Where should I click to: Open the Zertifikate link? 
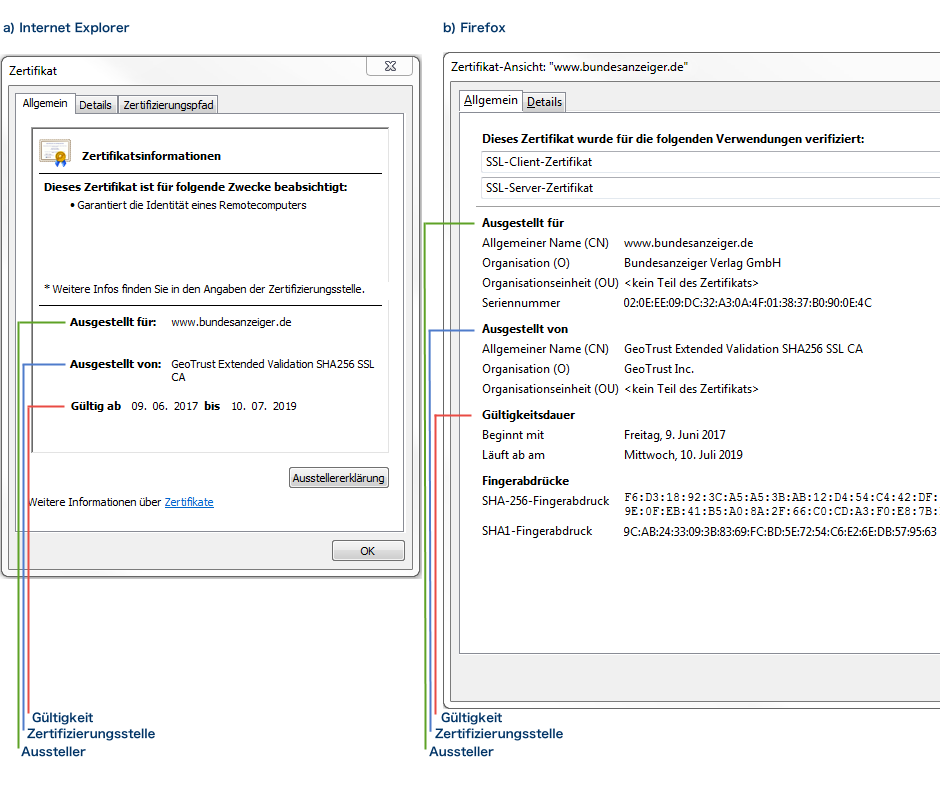tap(189, 502)
